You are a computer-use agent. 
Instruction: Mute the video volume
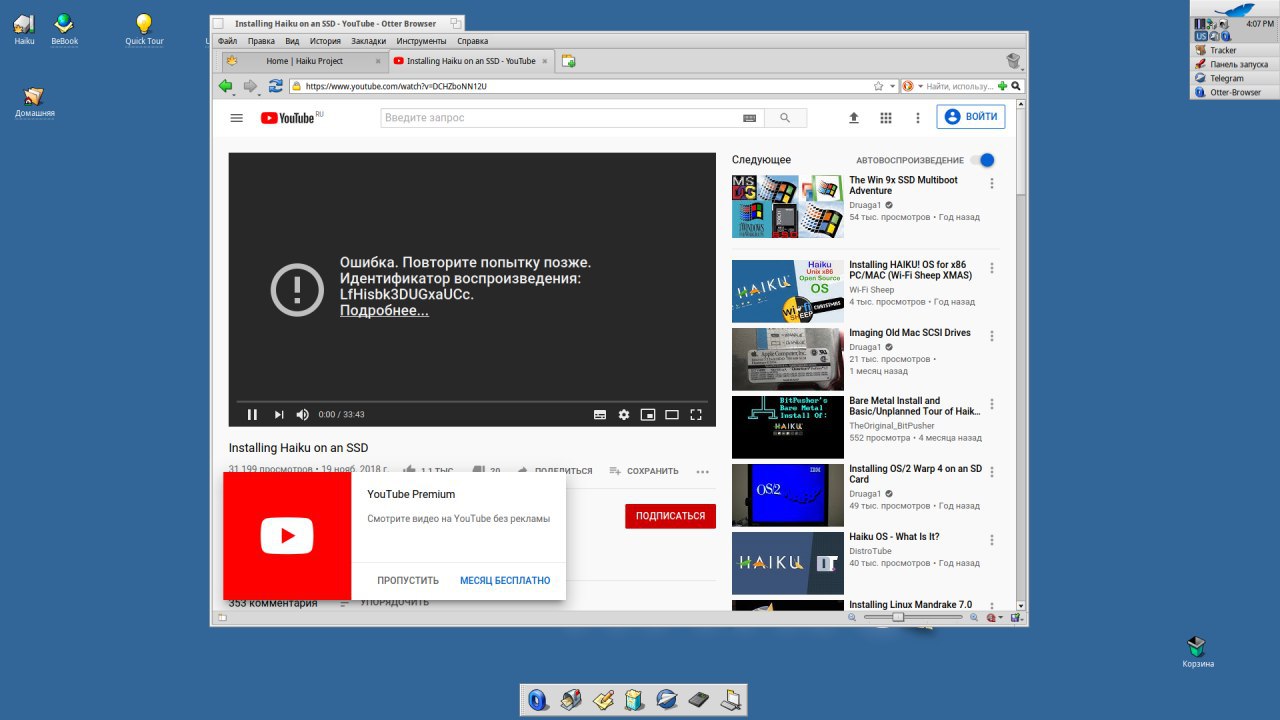click(x=303, y=414)
